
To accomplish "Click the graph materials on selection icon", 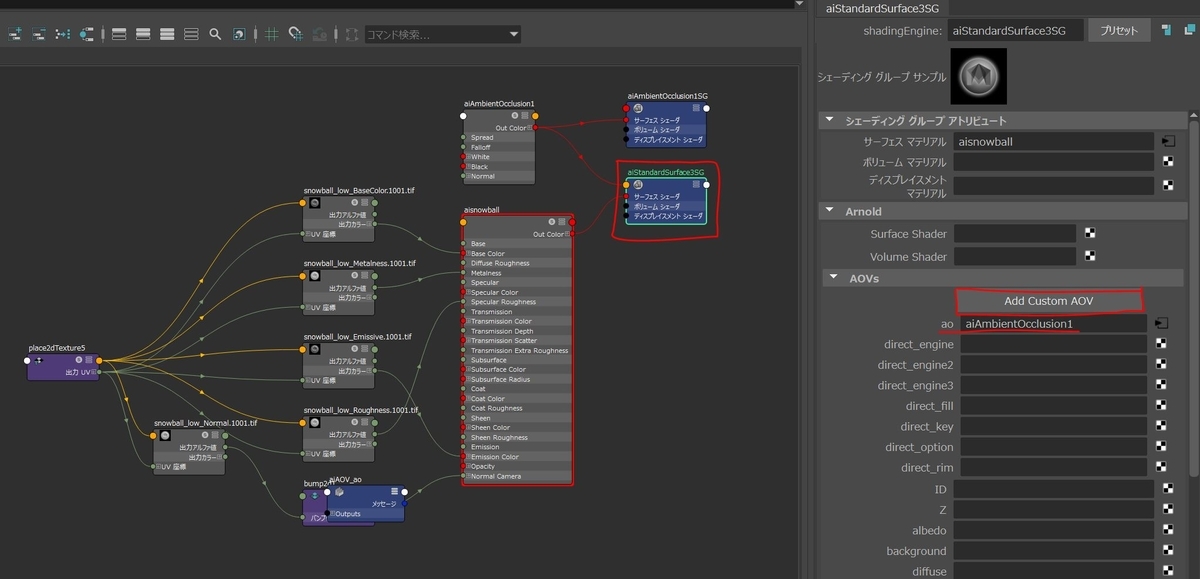I will (x=87, y=34).
